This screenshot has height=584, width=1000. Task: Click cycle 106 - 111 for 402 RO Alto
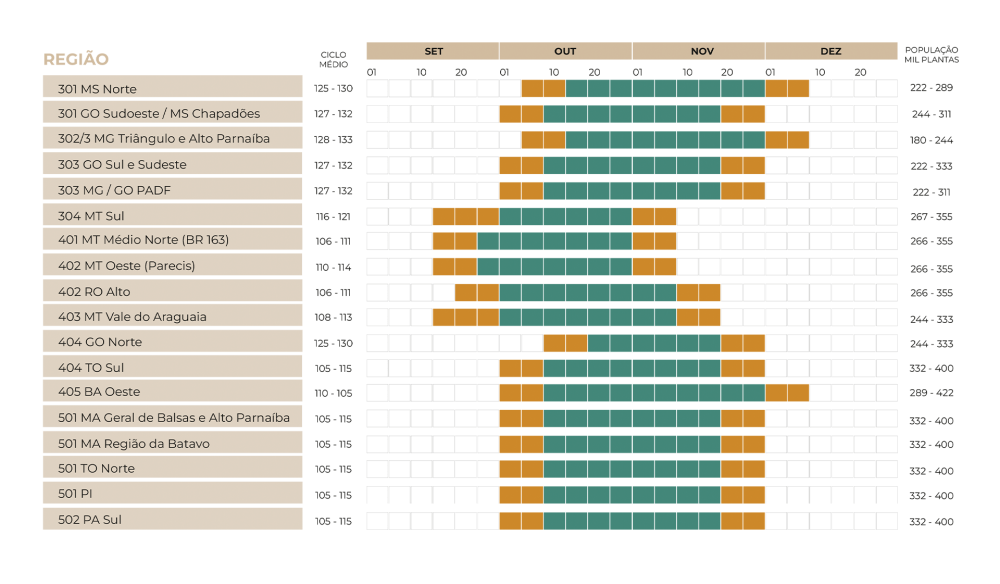(334, 293)
